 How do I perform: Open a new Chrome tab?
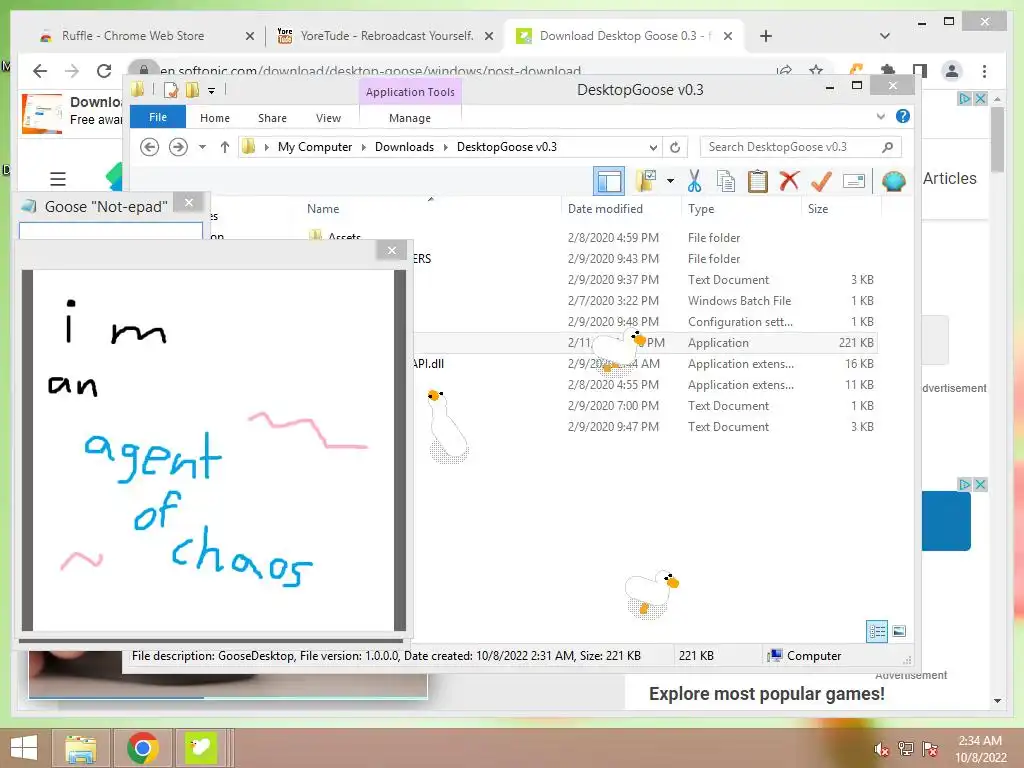point(766,37)
